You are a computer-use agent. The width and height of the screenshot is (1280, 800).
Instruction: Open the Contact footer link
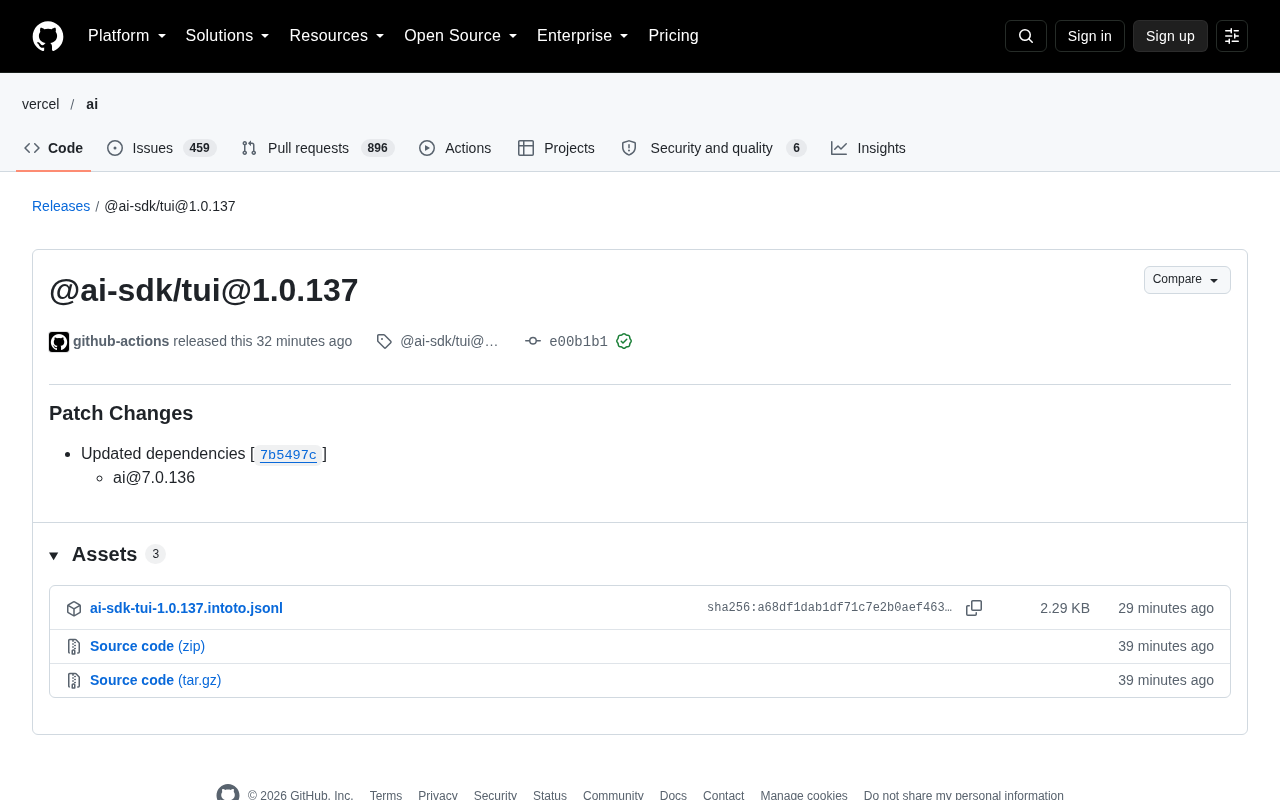coord(723,795)
